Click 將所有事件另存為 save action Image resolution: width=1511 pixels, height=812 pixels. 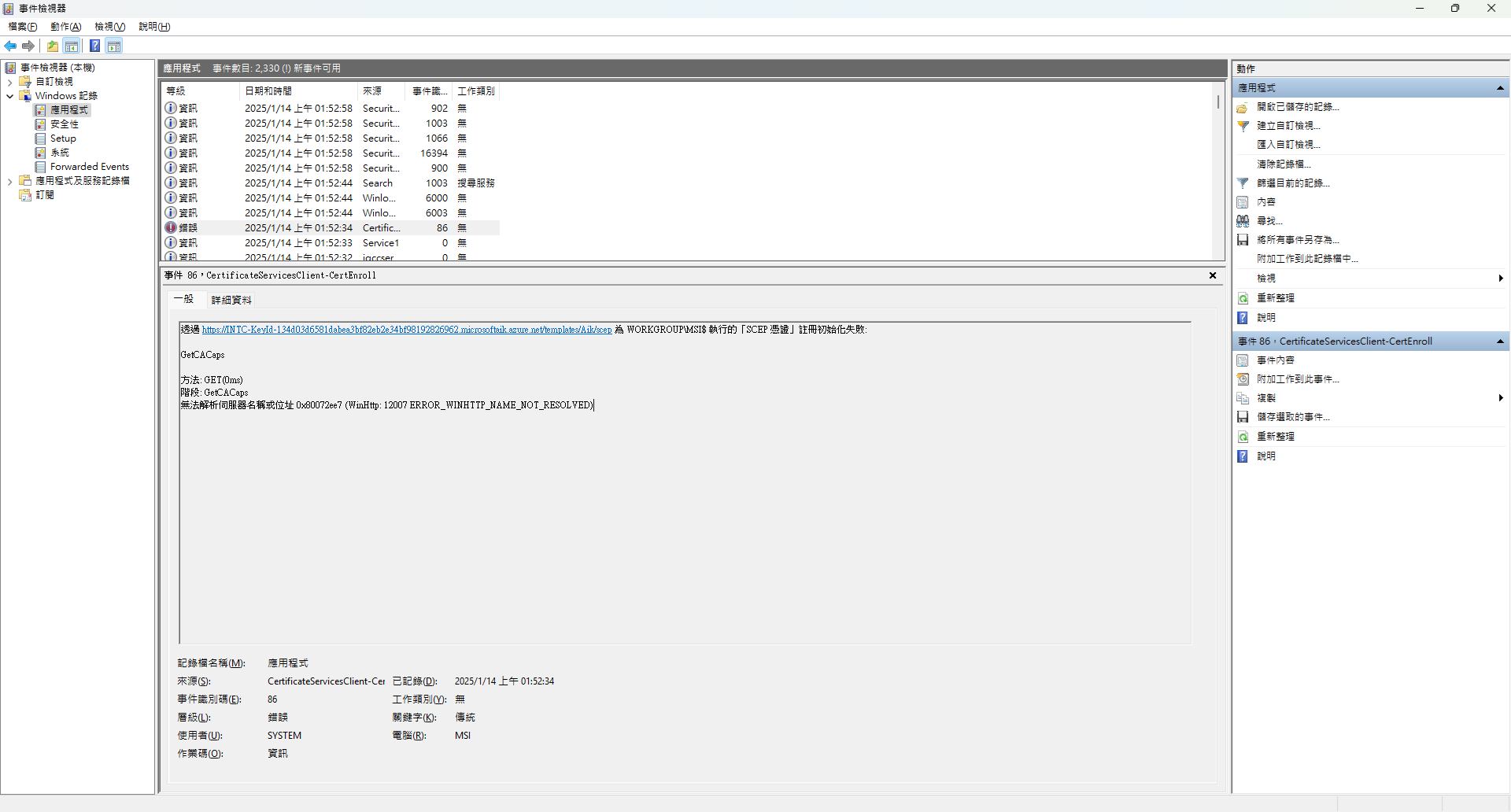(1297, 240)
